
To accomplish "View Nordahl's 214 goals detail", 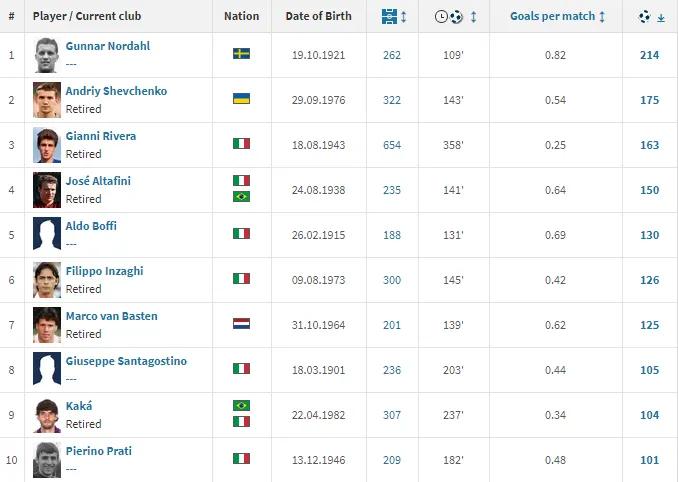I will tap(649, 55).
